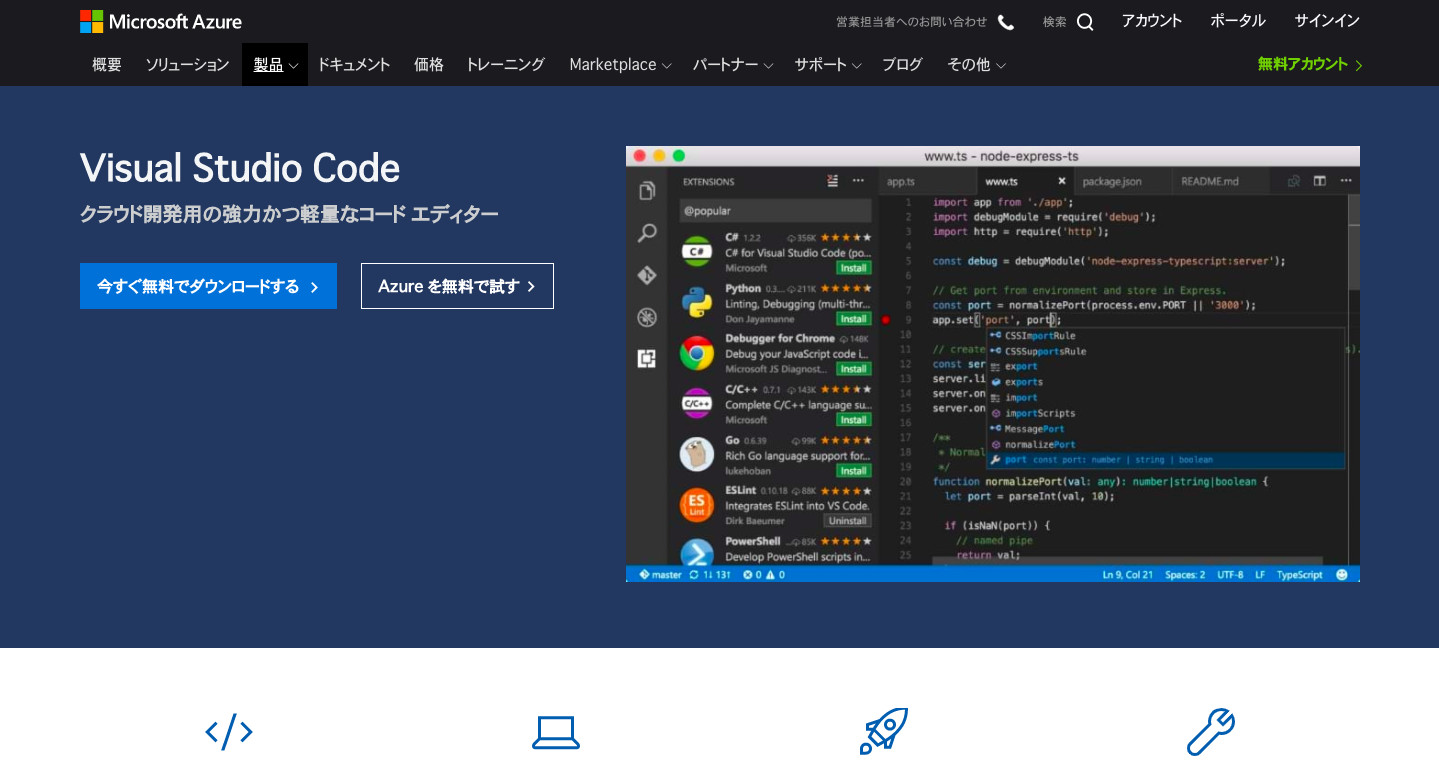Click the code brackets icon

pos(229,732)
